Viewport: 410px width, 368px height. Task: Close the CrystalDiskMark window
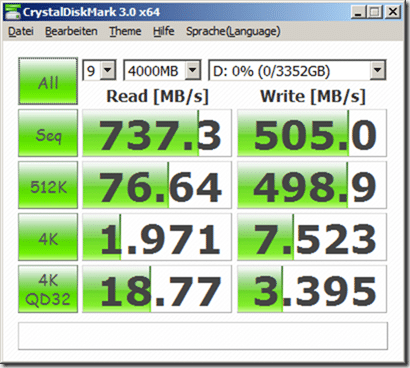click(393, 12)
